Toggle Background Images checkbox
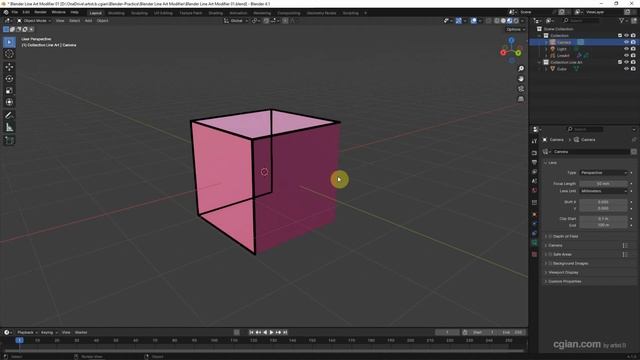 pos(550,263)
